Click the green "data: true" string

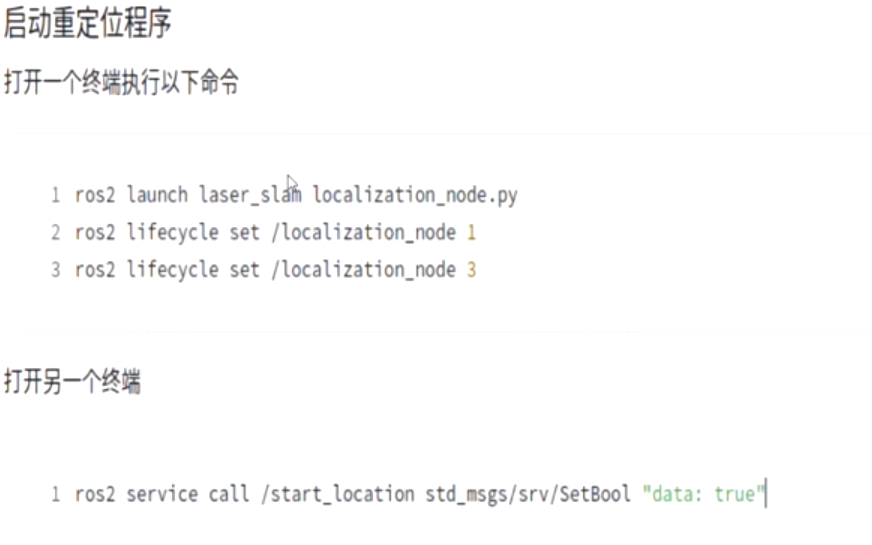(704, 494)
